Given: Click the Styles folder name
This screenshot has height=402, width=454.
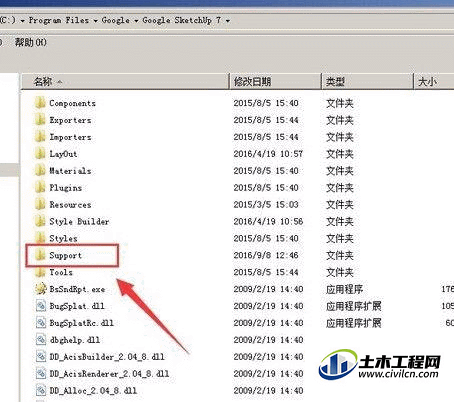Looking at the screenshot, I should 63,239.
